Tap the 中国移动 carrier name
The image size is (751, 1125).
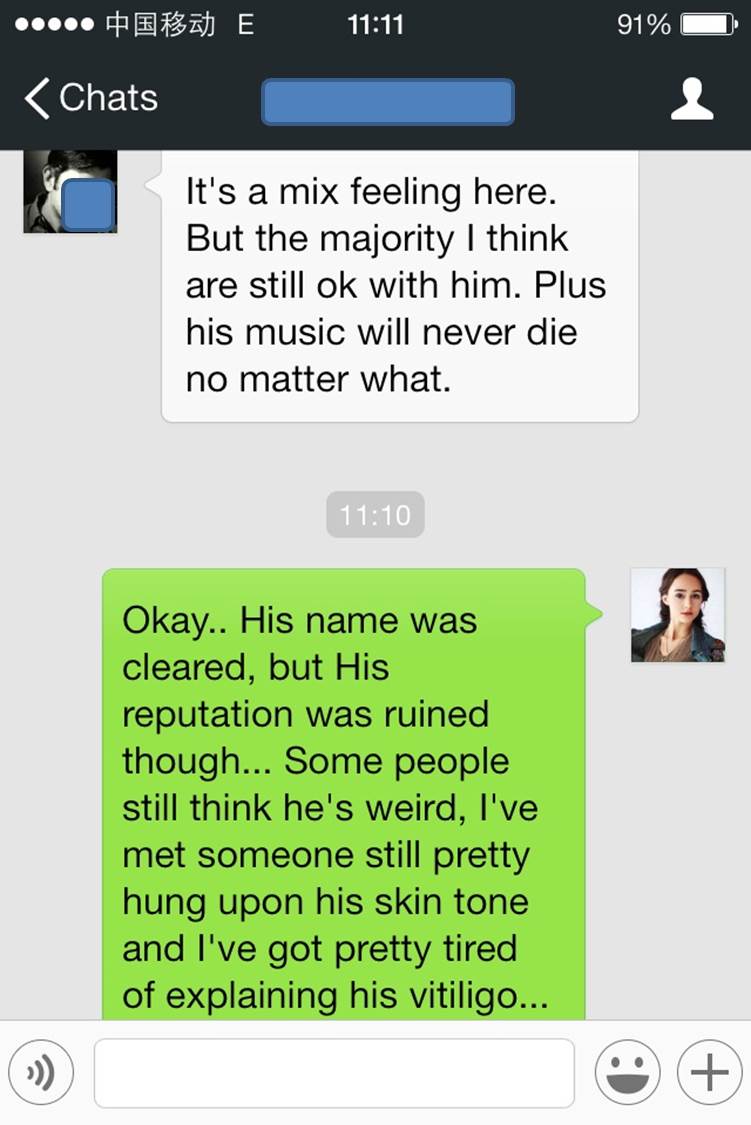click(160, 25)
